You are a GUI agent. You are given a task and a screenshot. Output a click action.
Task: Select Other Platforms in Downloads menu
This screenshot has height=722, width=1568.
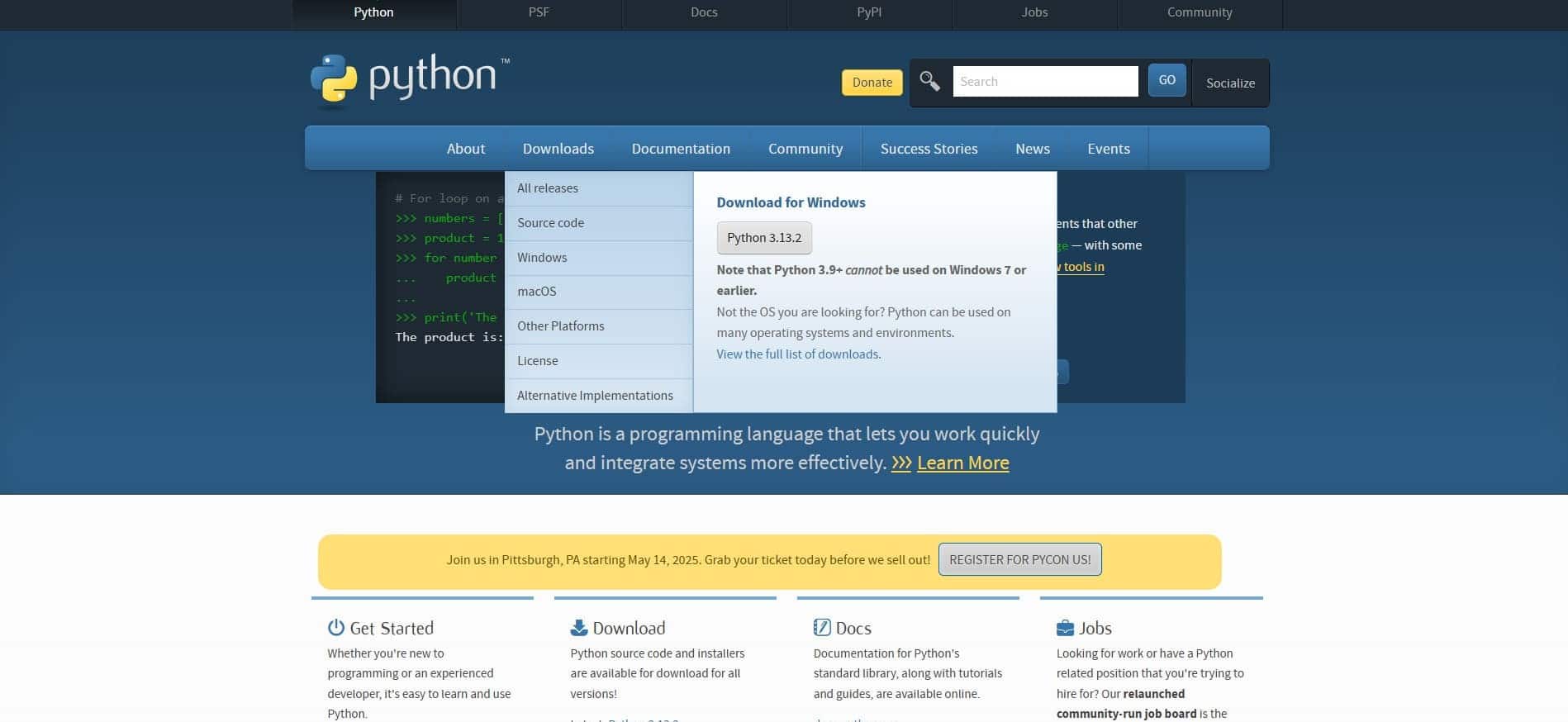click(x=599, y=326)
